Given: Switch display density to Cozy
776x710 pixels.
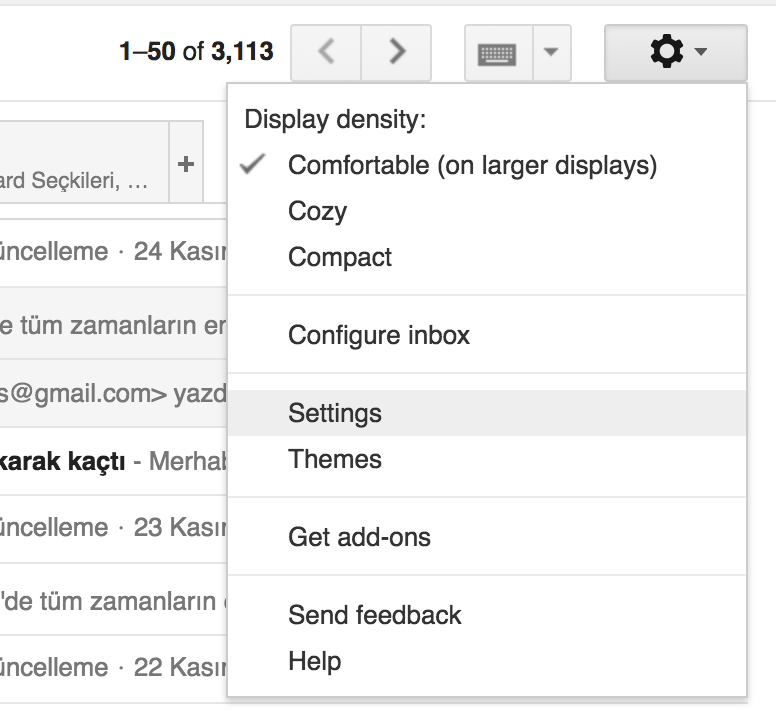Looking at the screenshot, I should pos(317,211).
